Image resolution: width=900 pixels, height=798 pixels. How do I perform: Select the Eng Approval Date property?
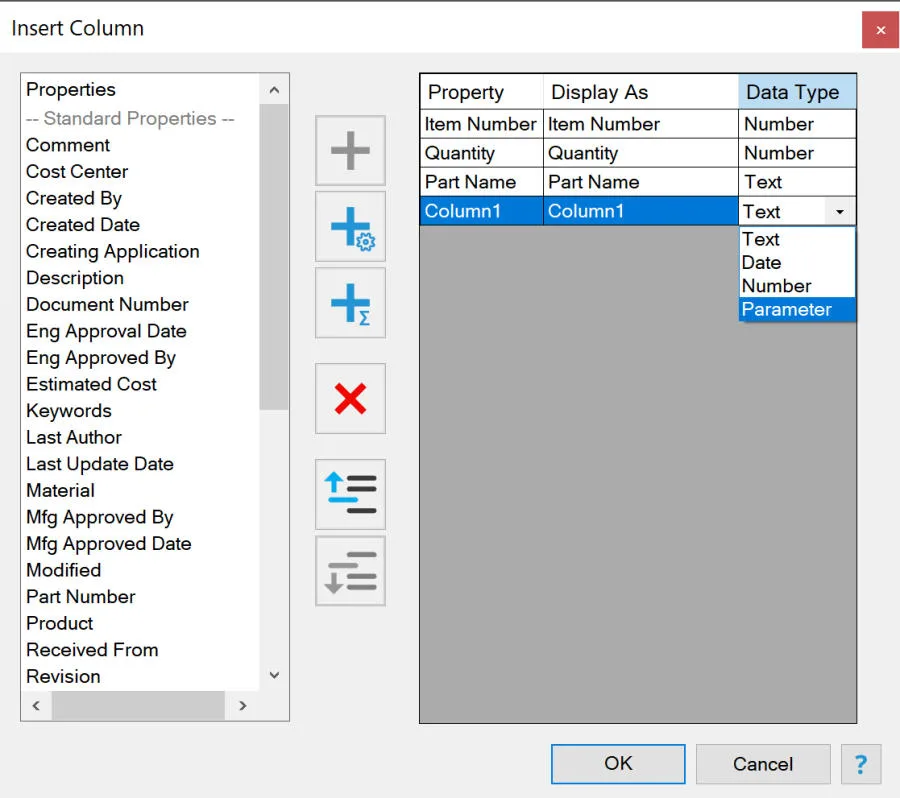(106, 331)
